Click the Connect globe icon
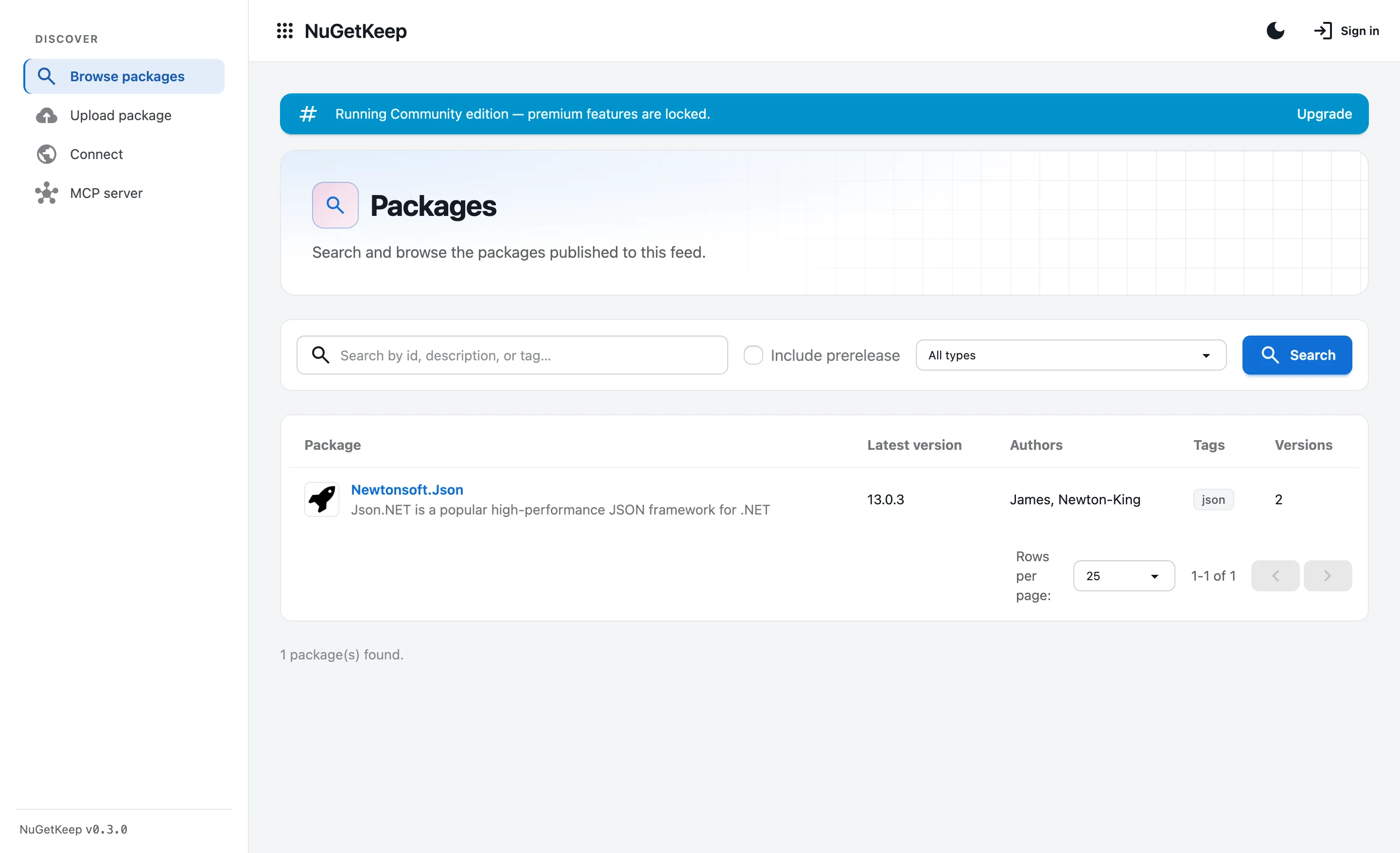This screenshot has width=1400, height=853. 47,154
